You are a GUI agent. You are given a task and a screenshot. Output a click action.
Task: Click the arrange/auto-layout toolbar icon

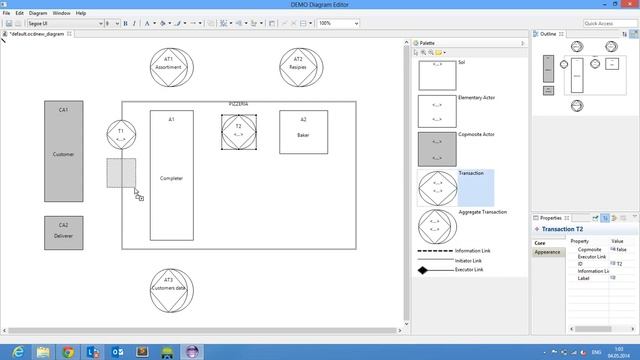tap(239, 24)
